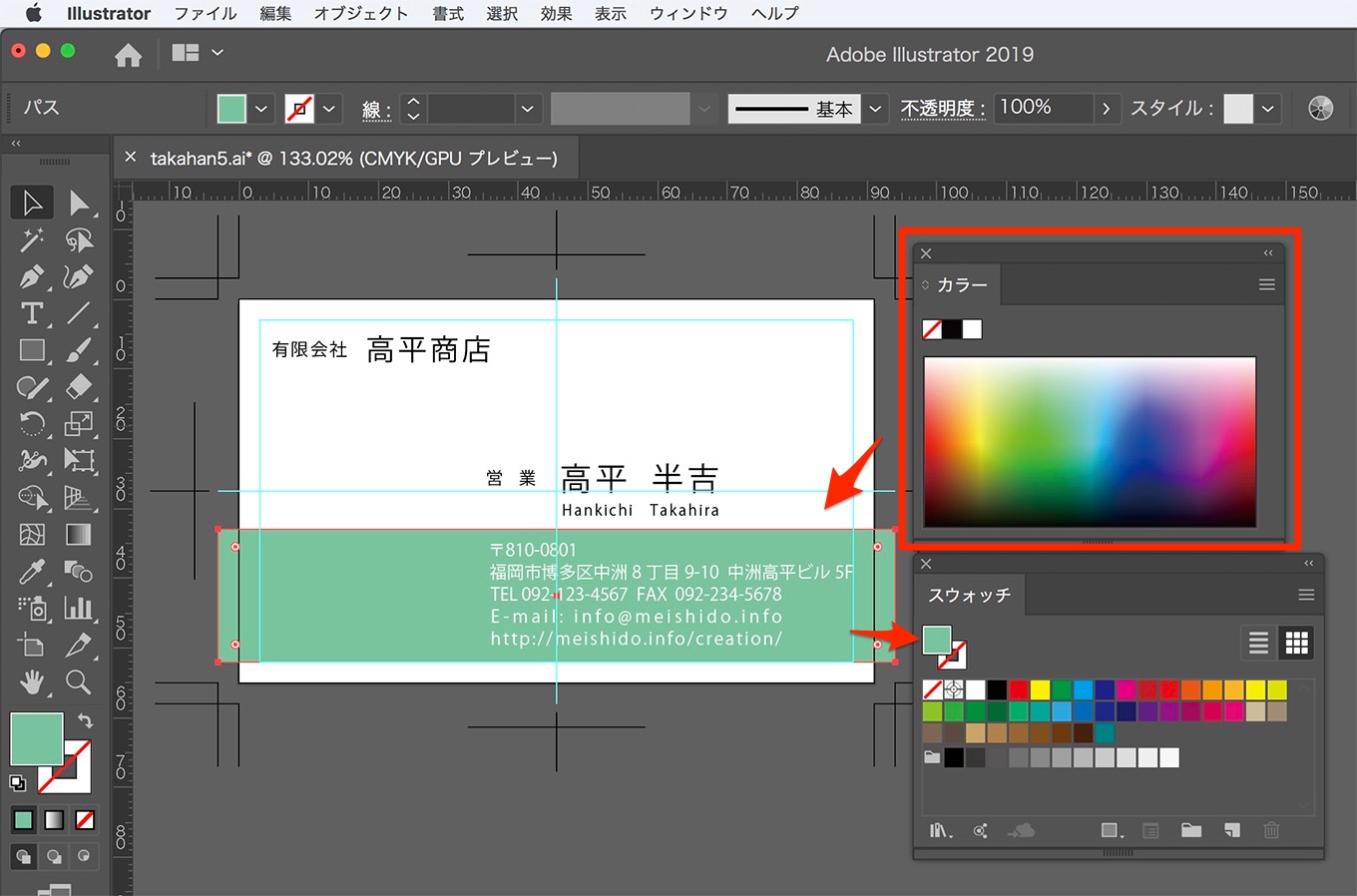The width and height of the screenshot is (1357, 896).
Task: Open the ファイル menu
Action: click(x=206, y=14)
